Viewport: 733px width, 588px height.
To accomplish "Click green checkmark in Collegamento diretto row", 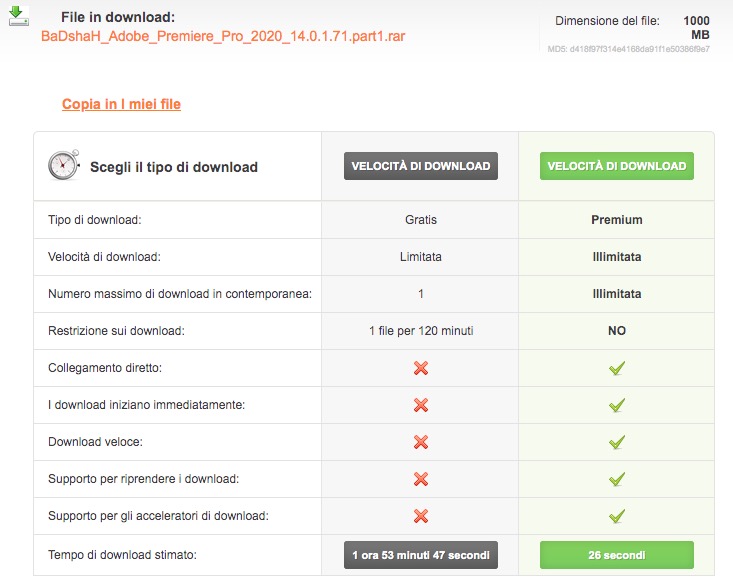I will (617, 368).
